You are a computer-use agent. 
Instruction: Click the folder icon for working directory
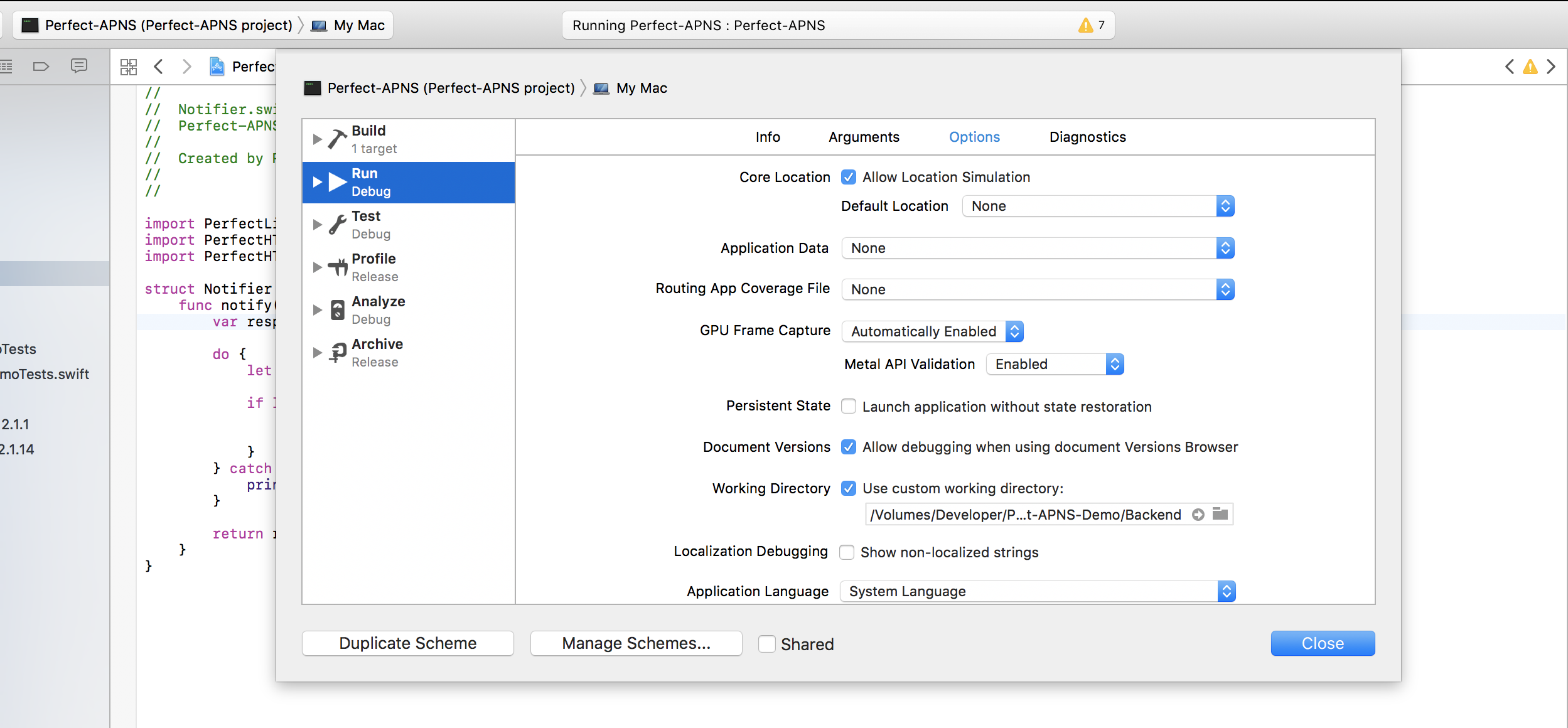pyautogui.click(x=1220, y=514)
